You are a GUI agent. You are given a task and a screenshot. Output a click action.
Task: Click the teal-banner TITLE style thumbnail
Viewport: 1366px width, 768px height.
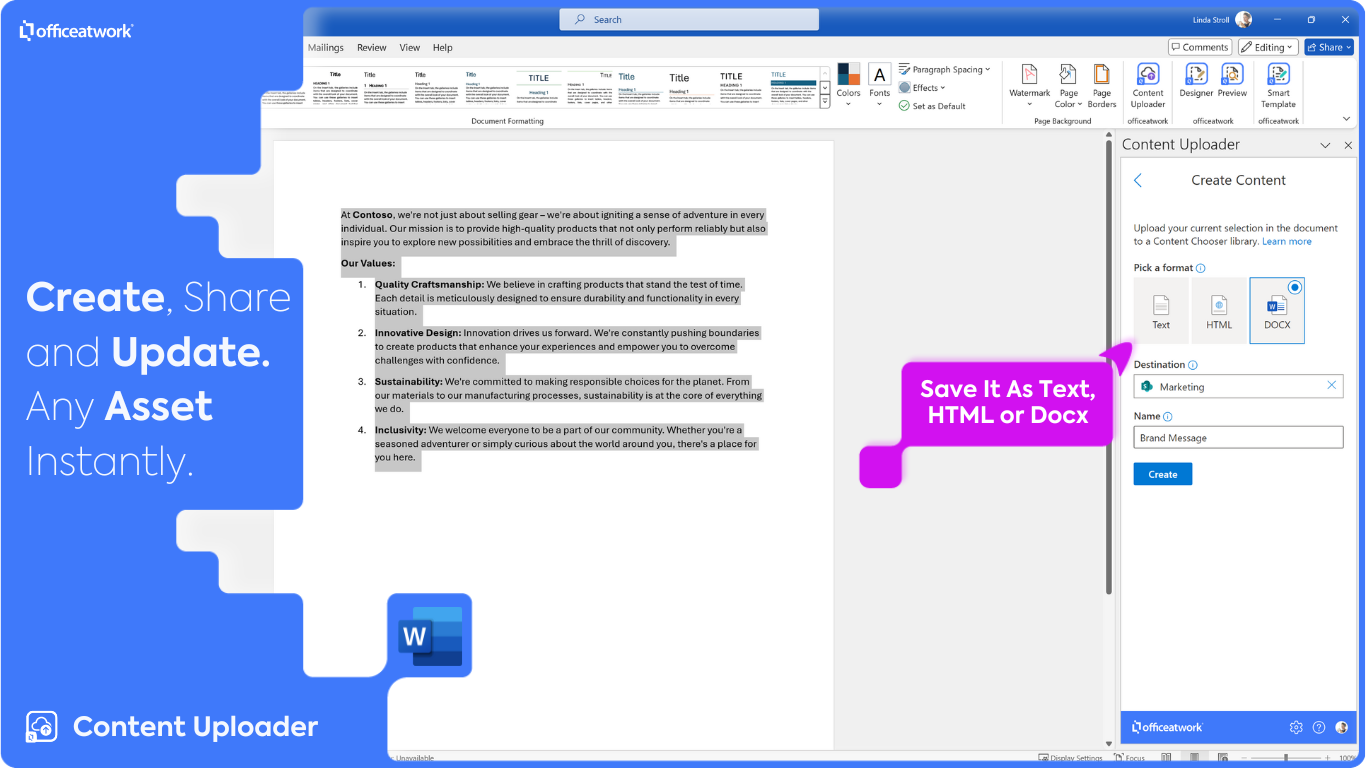[792, 86]
